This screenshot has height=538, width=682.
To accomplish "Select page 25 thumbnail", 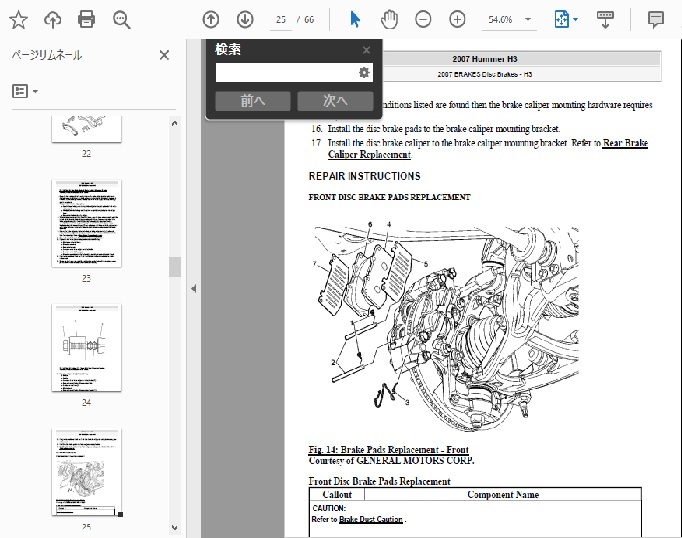I will (x=87, y=472).
